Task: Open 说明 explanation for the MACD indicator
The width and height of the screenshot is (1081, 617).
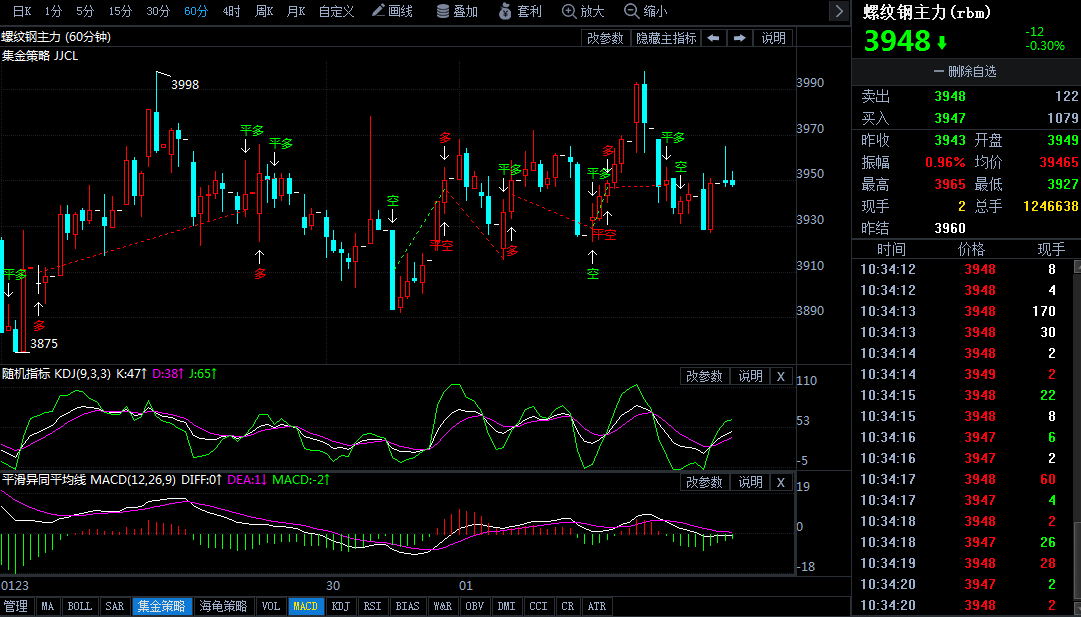Action: 750,481
